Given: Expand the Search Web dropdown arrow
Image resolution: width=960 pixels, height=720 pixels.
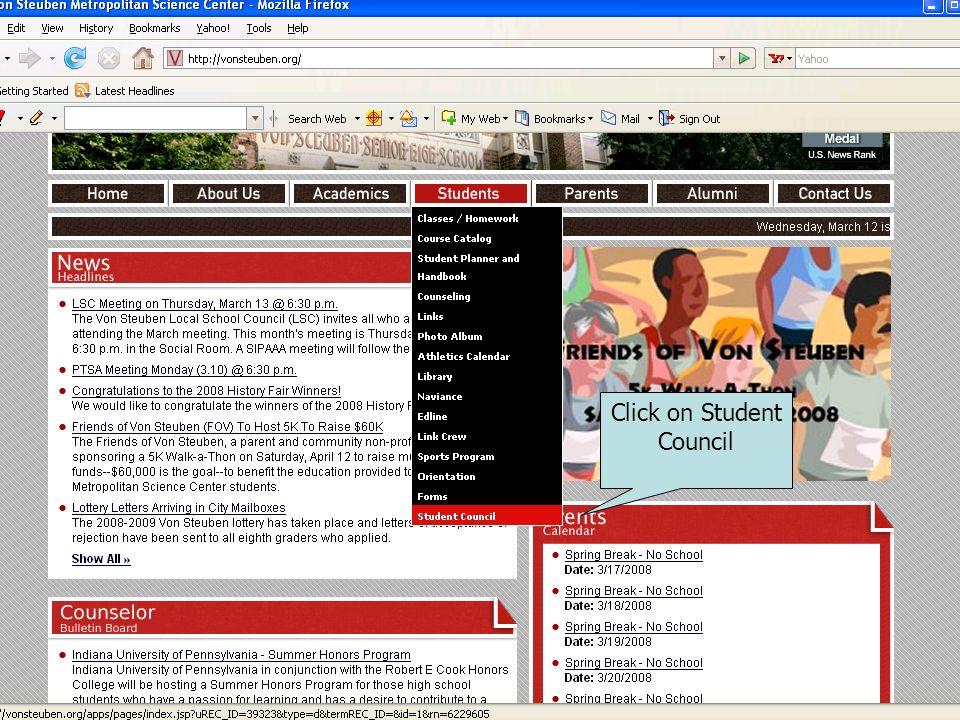Looking at the screenshot, I should [357, 119].
